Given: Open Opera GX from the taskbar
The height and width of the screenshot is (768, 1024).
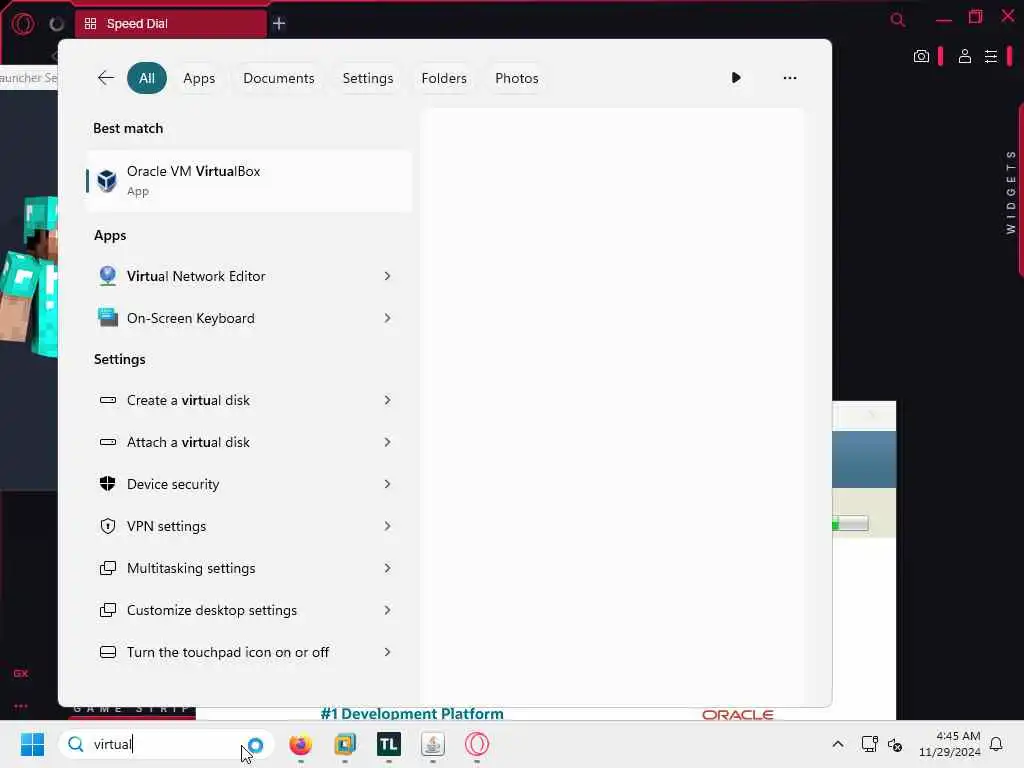Looking at the screenshot, I should click(477, 744).
